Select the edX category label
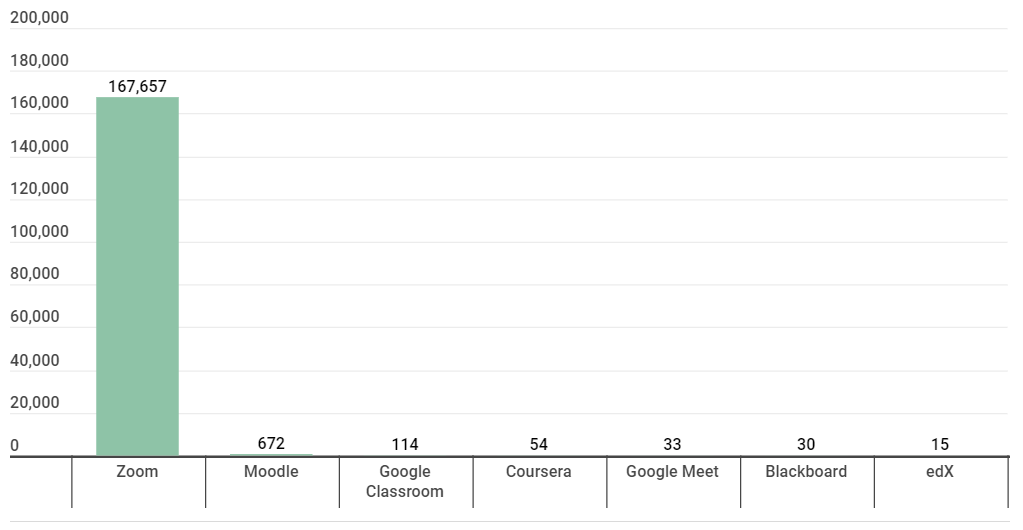 tap(939, 471)
